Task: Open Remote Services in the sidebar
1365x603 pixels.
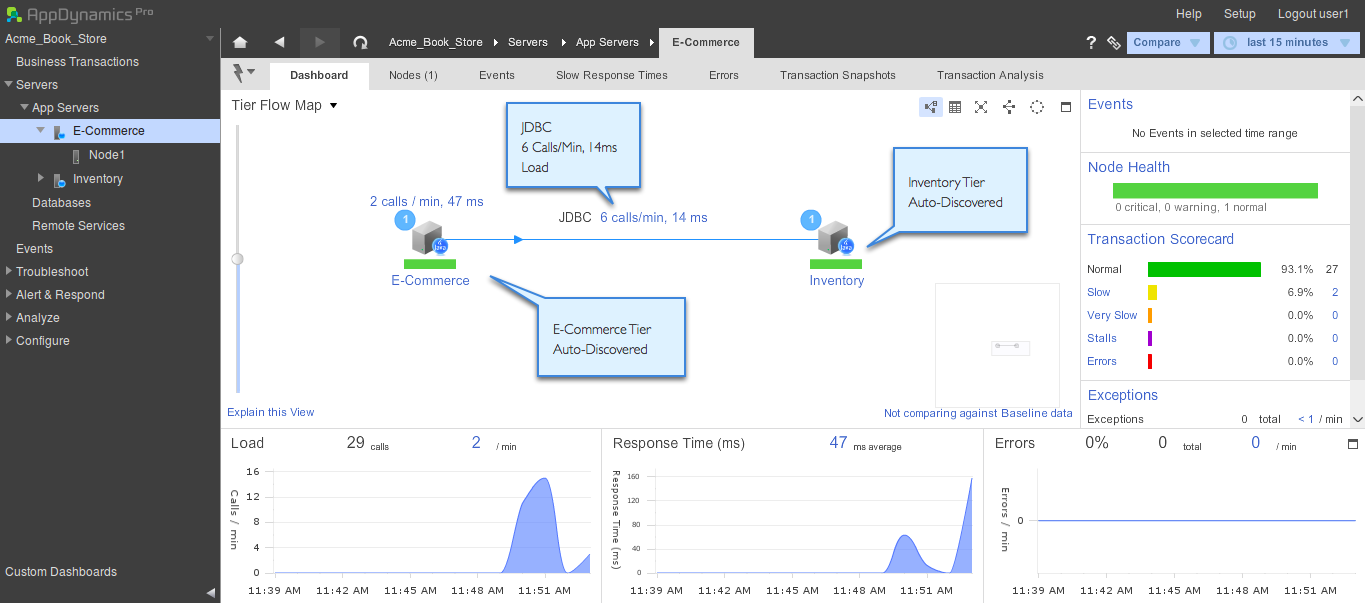Action: coord(78,226)
